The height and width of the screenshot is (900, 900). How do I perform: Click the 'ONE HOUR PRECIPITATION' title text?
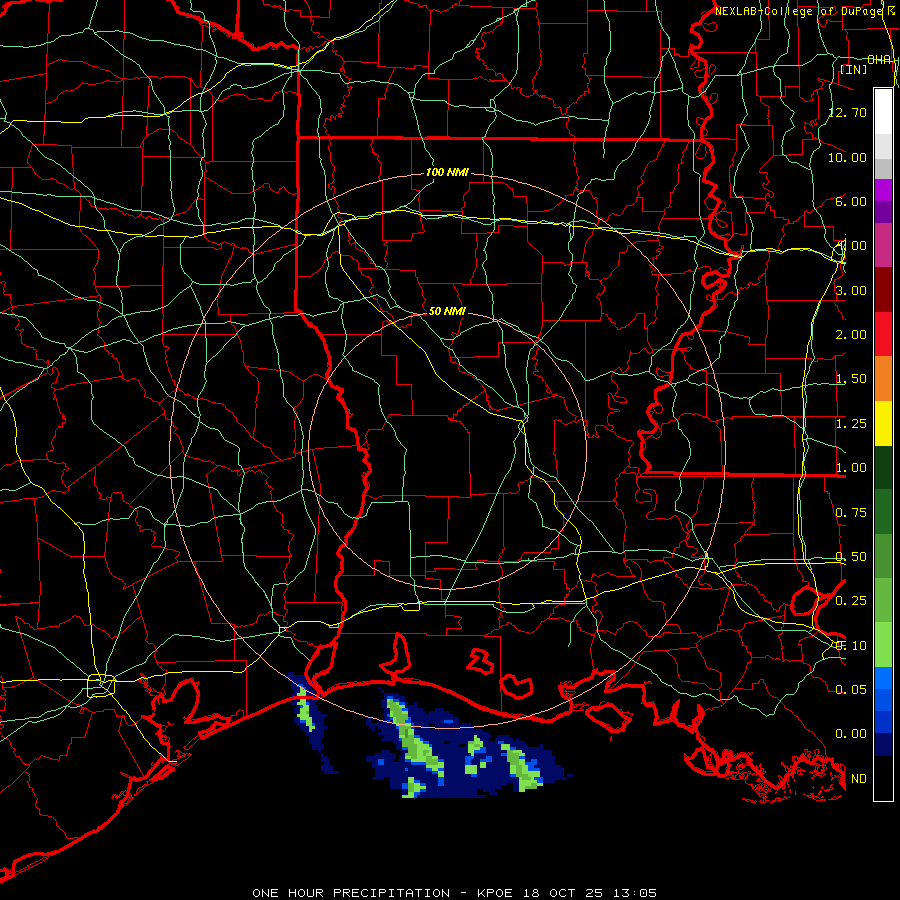[x=351, y=893]
